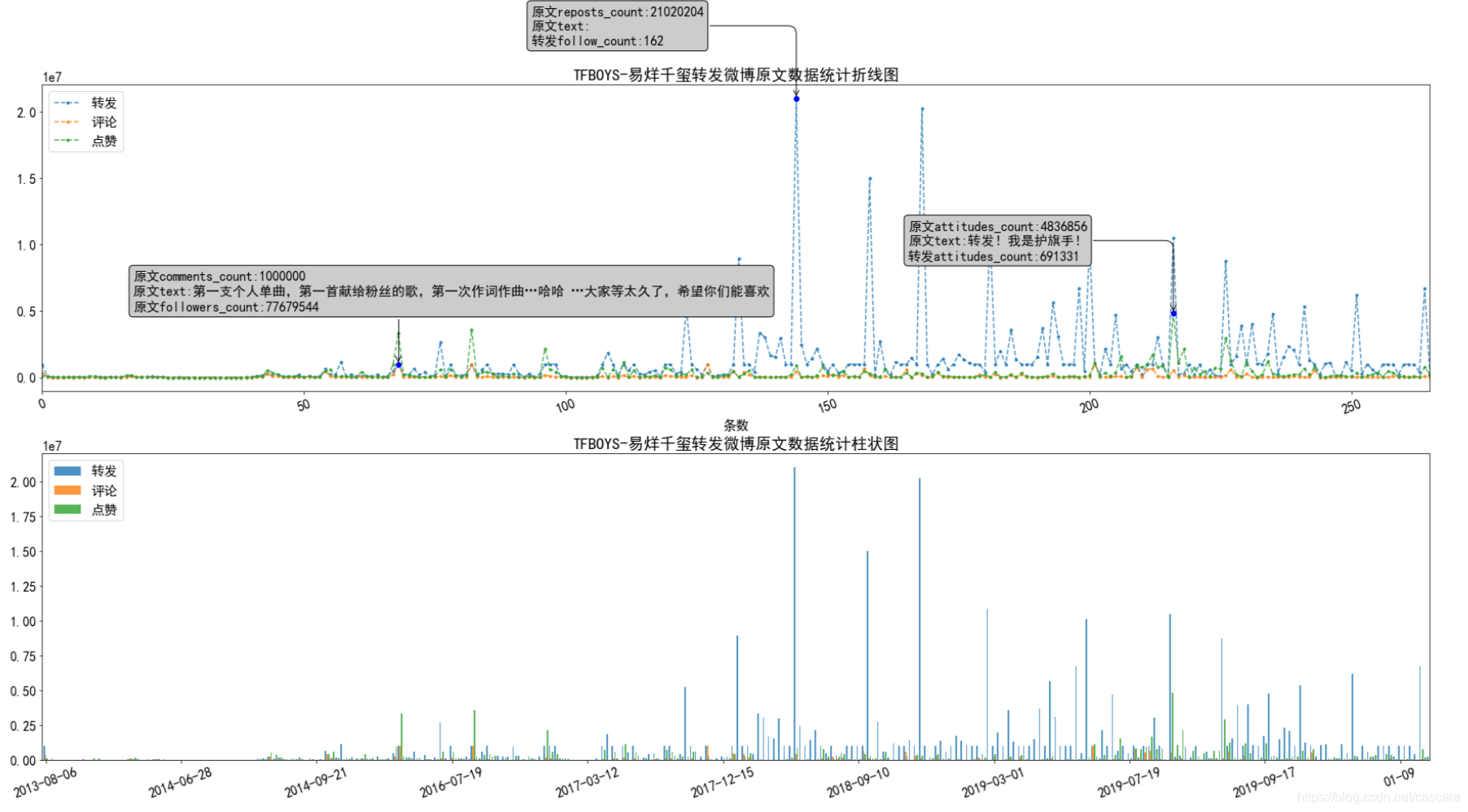Click the date label 2014-06-28
This screenshot has height=812, width=1468.
tap(181, 782)
